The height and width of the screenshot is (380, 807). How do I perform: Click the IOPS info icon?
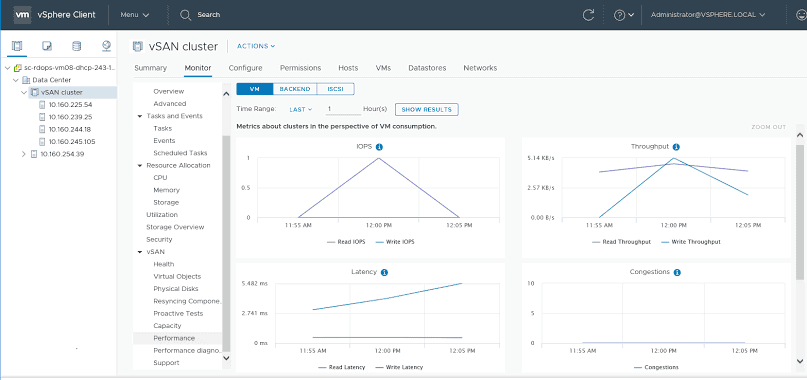pyautogui.click(x=379, y=147)
